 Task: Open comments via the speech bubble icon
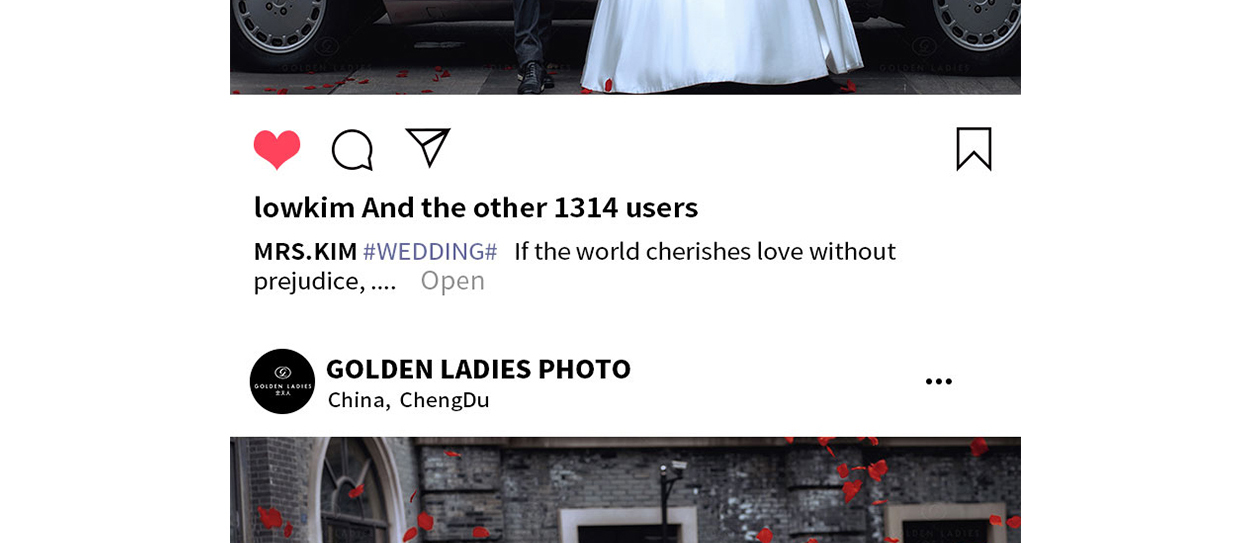[x=352, y=150]
